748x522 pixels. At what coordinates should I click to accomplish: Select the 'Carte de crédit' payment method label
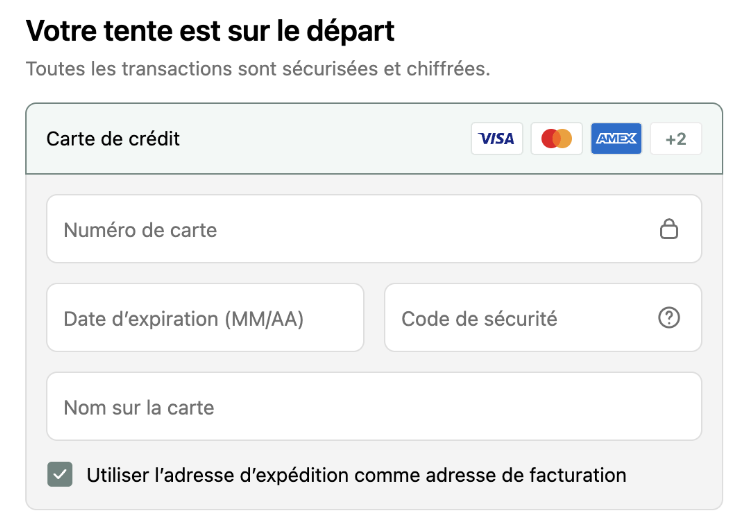pos(113,139)
